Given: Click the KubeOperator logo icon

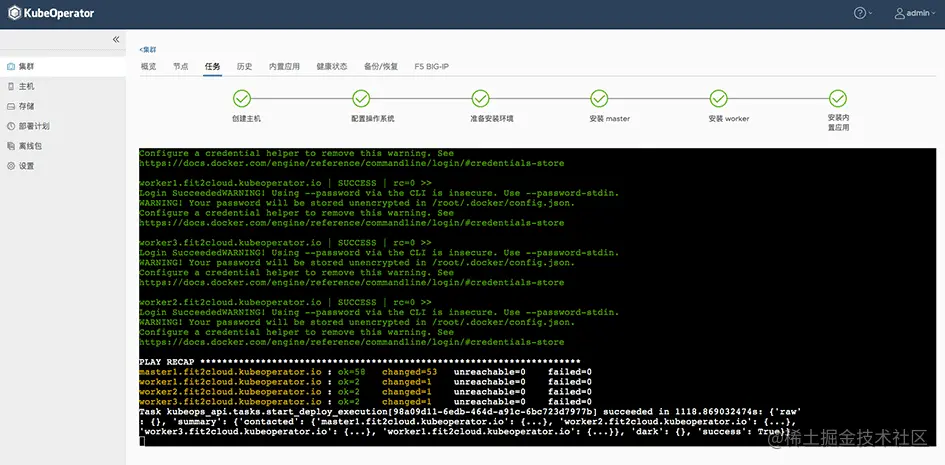Looking at the screenshot, I should click(x=14, y=13).
